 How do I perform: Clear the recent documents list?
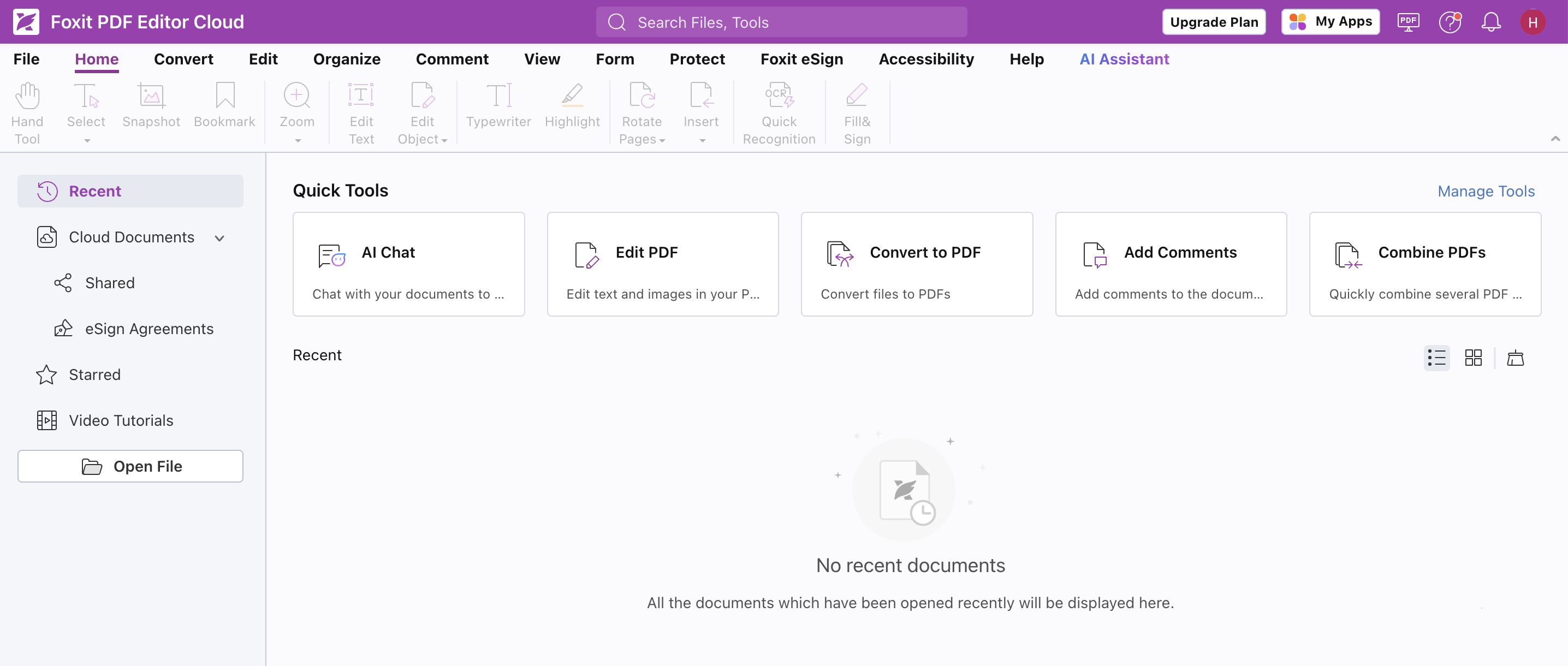coord(1516,358)
